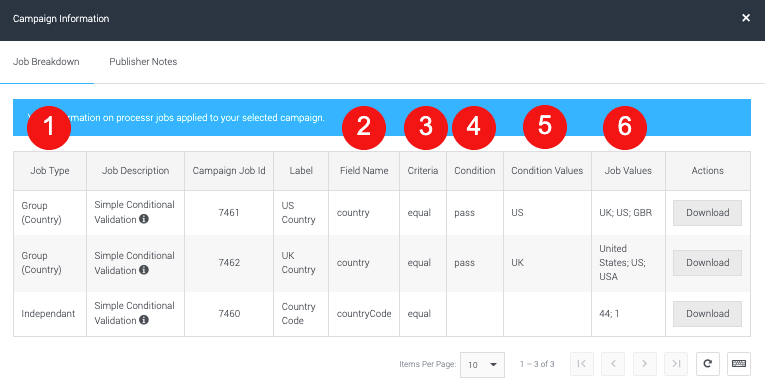Click the countryCode field name cell
This screenshot has width=765, height=388.
coord(364,314)
